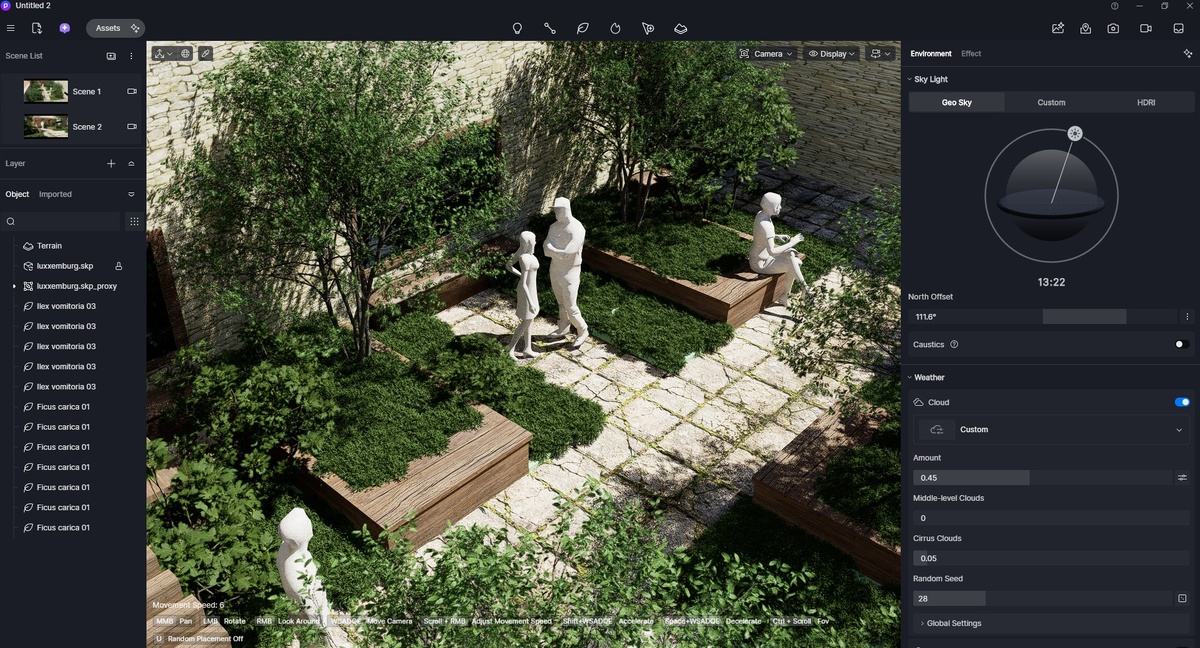Open the viewport axis mode dropdown
Viewport: 1200px width, 648px height.
point(164,53)
